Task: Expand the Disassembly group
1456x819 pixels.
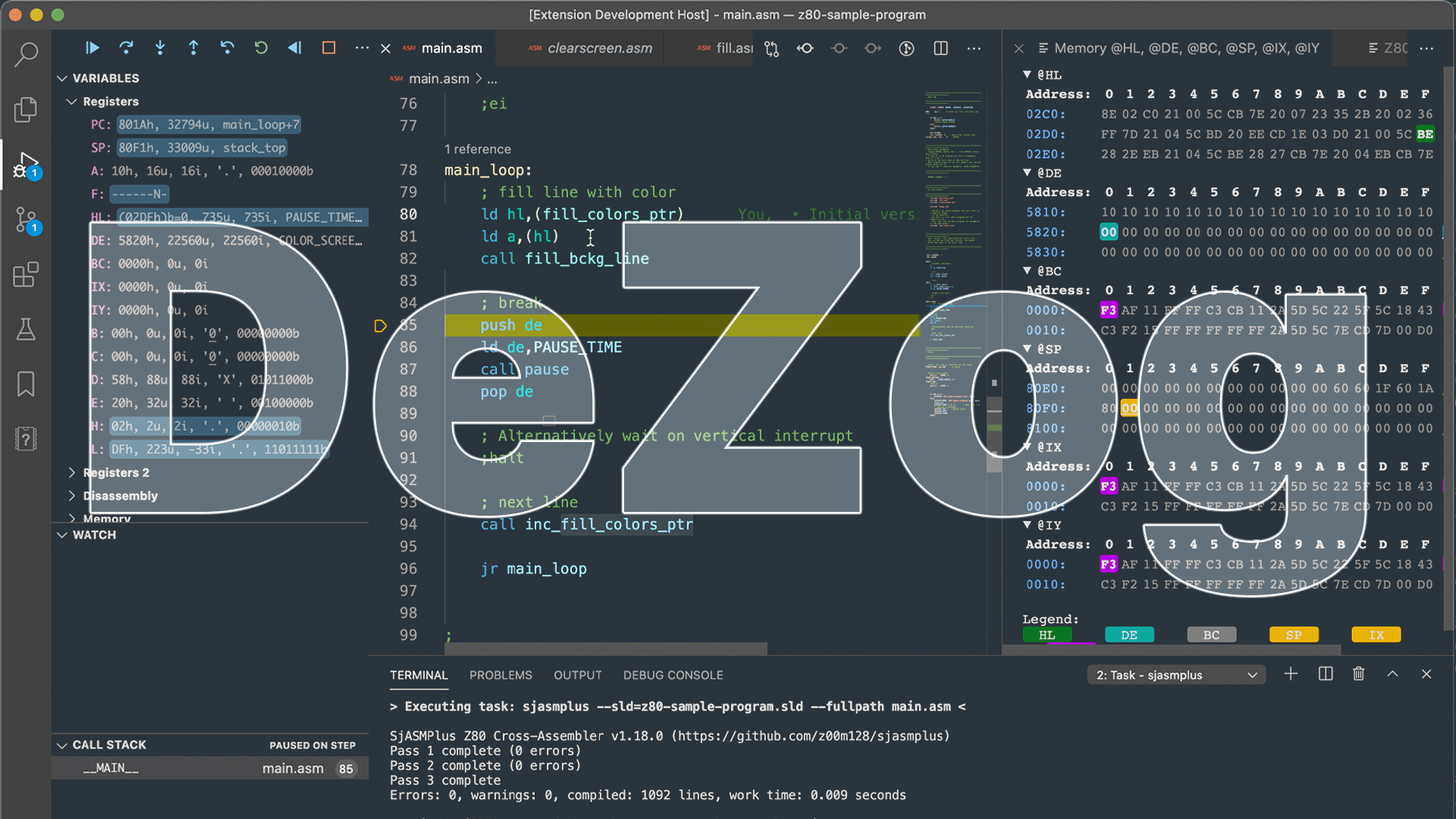Action: pyautogui.click(x=72, y=496)
